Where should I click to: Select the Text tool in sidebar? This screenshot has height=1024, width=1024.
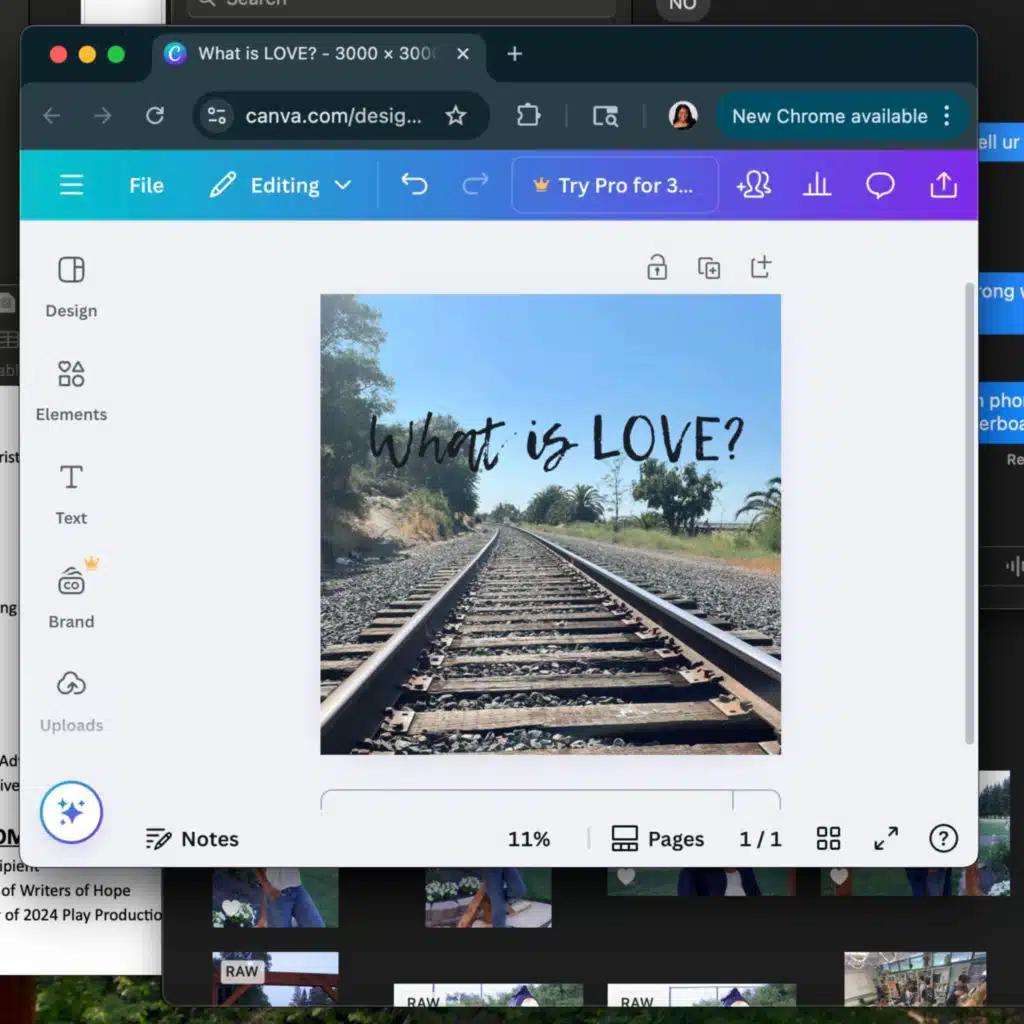(71, 493)
